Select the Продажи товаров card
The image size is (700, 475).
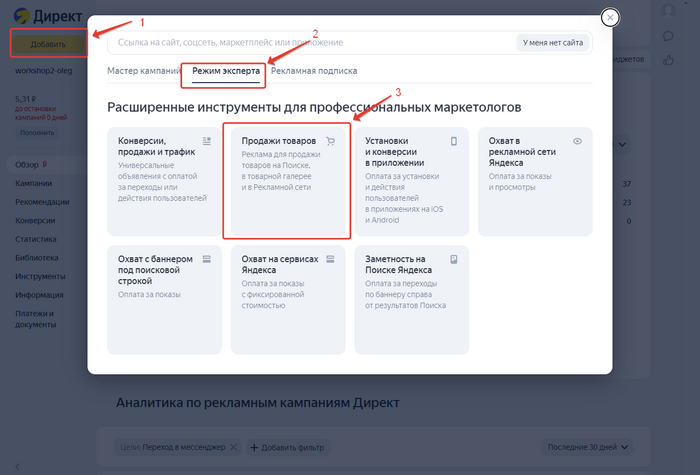(288, 181)
